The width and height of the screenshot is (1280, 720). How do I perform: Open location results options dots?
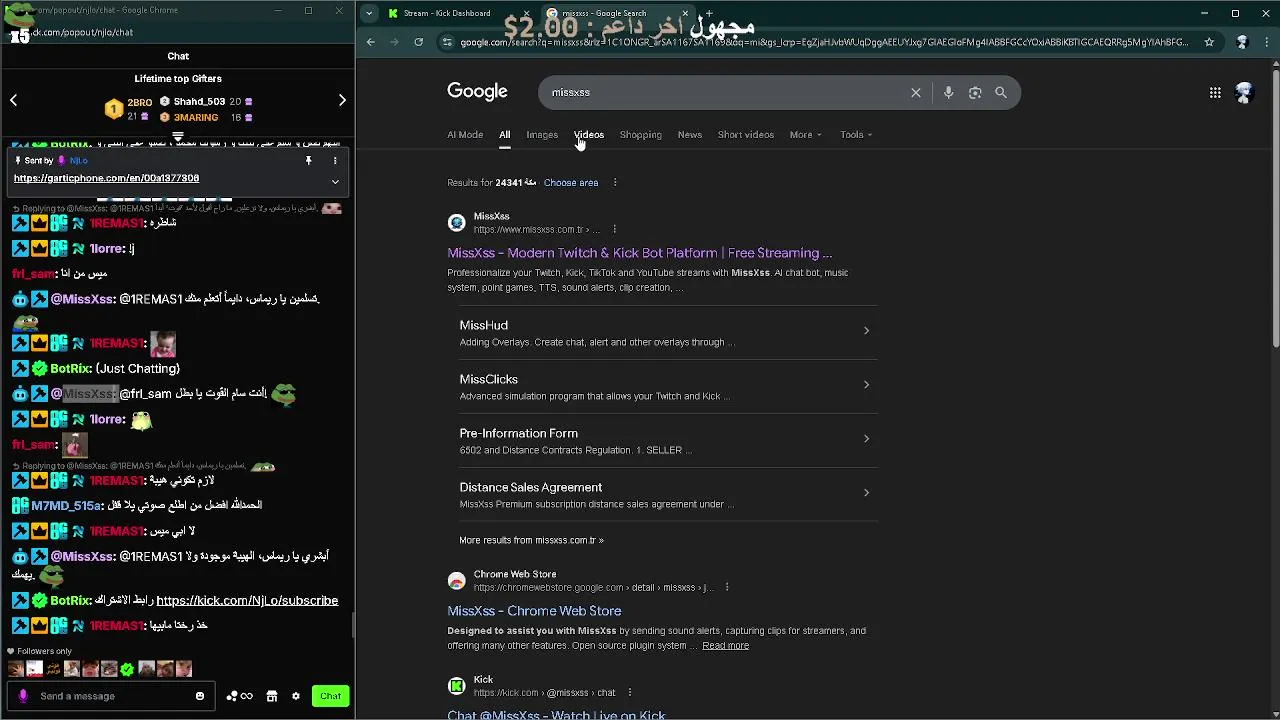[615, 182]
